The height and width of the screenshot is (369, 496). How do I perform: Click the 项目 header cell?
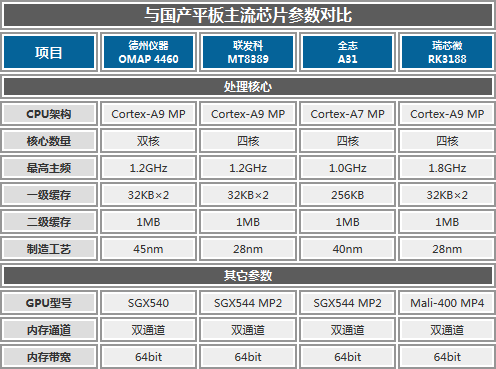(x=49, y=52)
